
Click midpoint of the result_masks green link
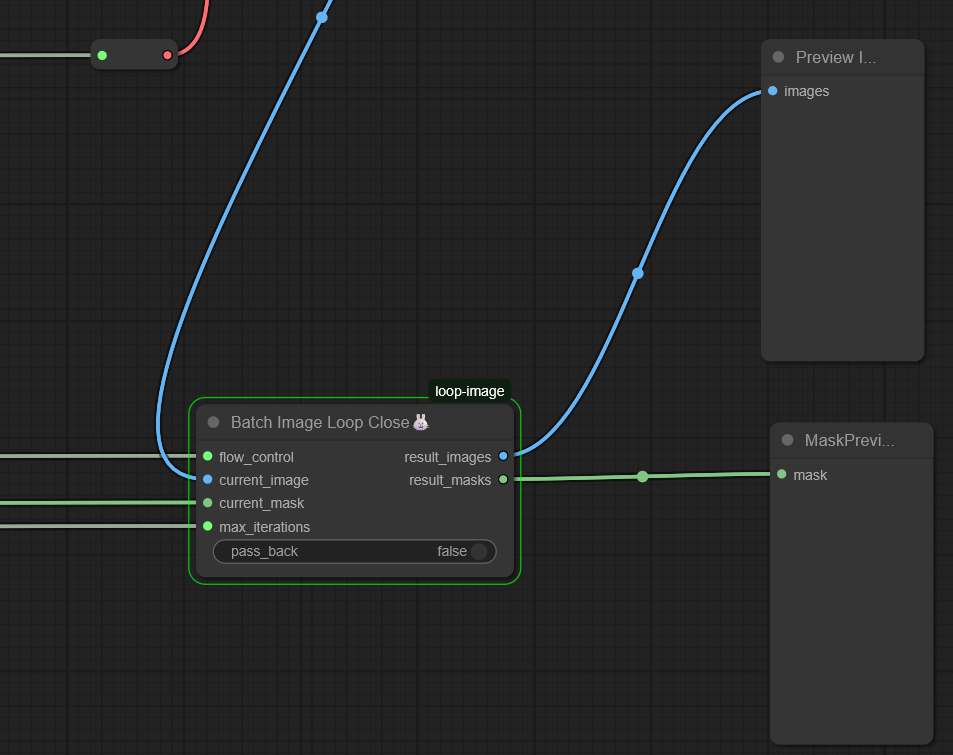[x=642, y=476]
